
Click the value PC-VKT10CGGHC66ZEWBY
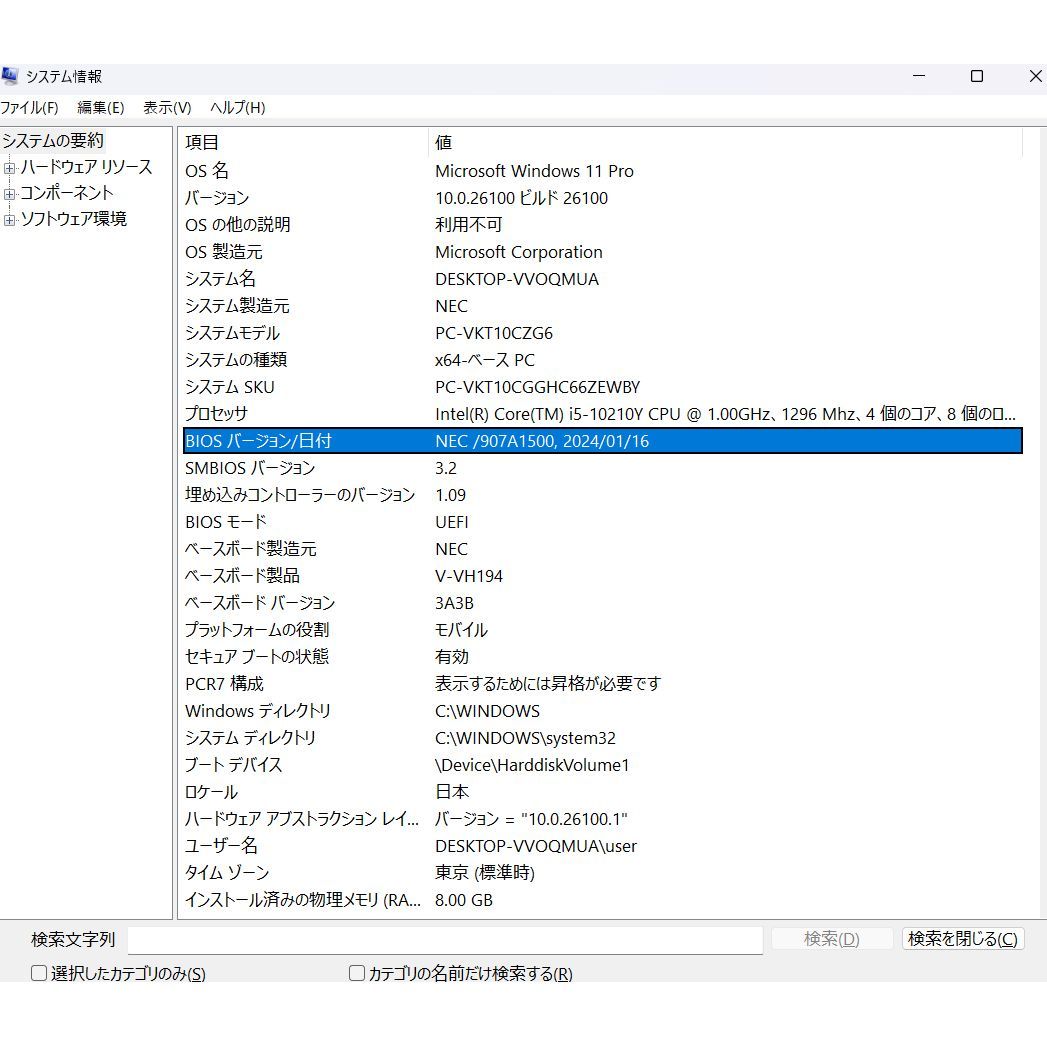(x=538, y=387)
